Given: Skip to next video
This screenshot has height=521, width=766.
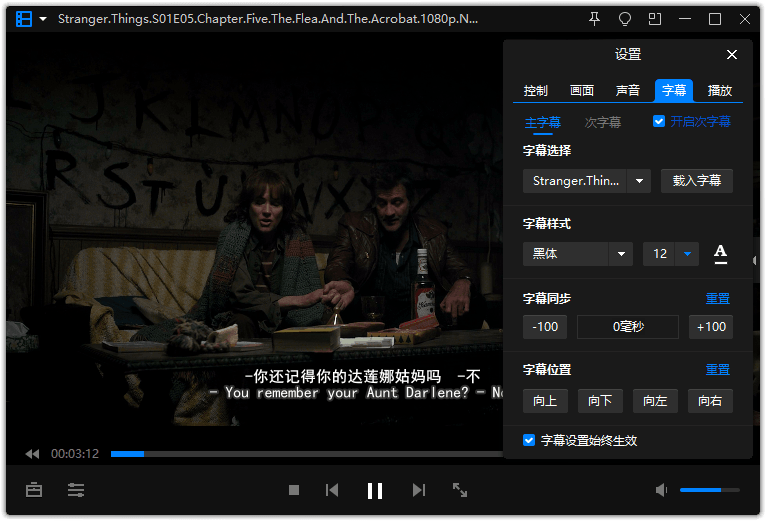Looking at the screenshot, I should click(419, 490).
